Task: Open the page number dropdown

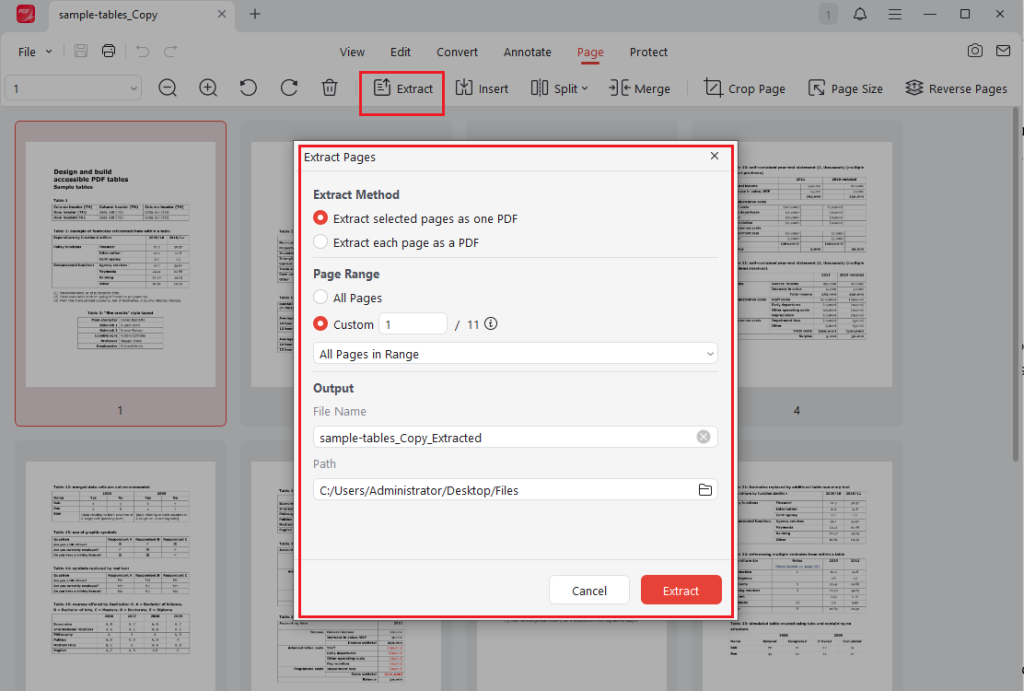Action: click(x=73, y=88)
